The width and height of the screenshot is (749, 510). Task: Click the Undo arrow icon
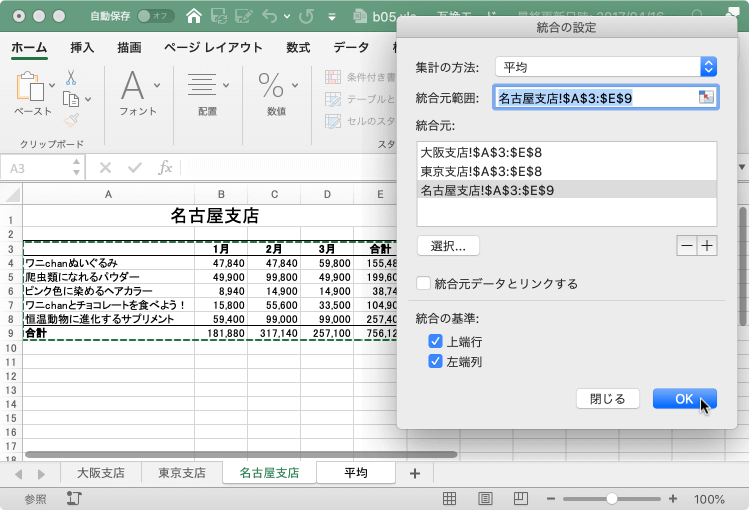pos(269,16)
